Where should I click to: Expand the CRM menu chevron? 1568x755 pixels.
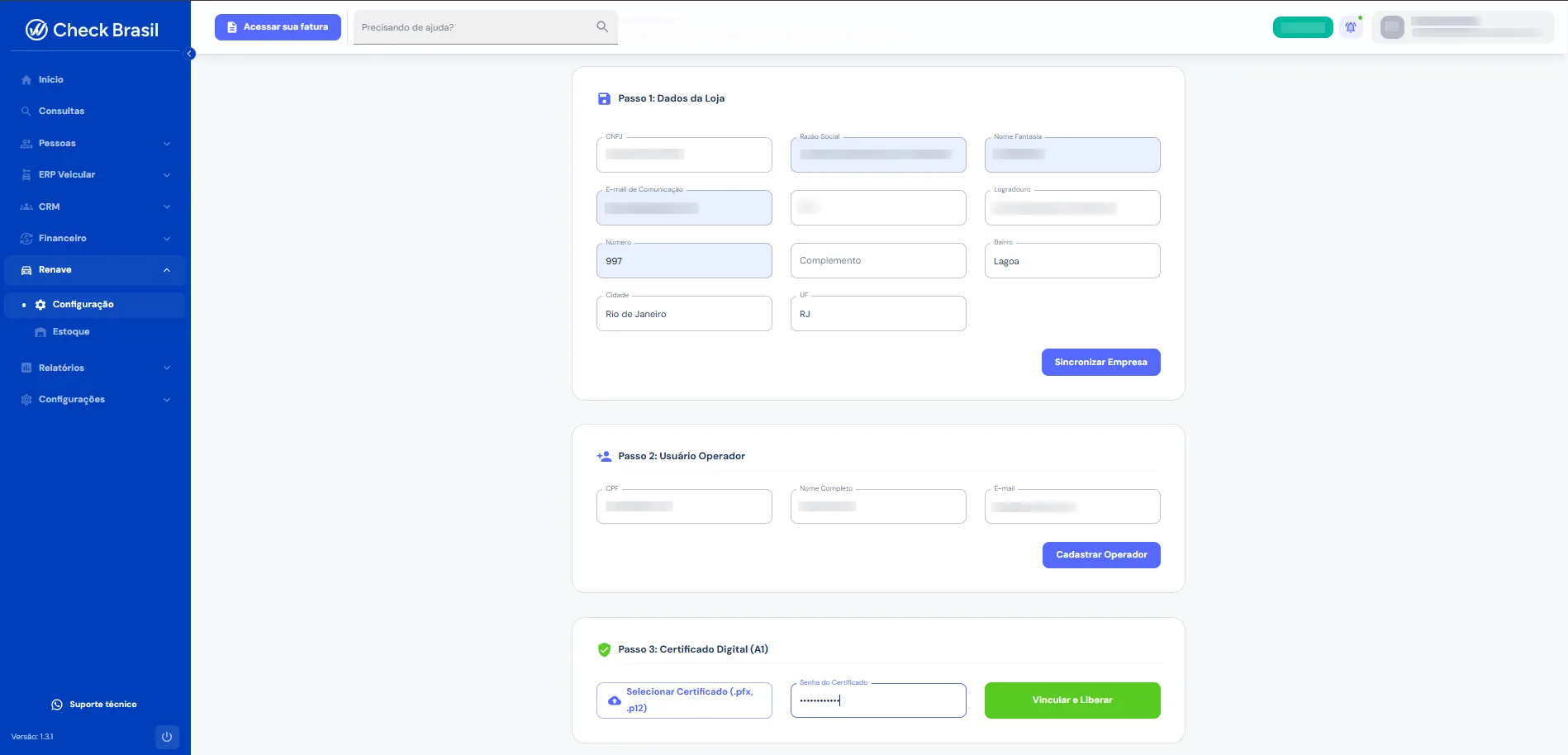click(x=167, y=207)
